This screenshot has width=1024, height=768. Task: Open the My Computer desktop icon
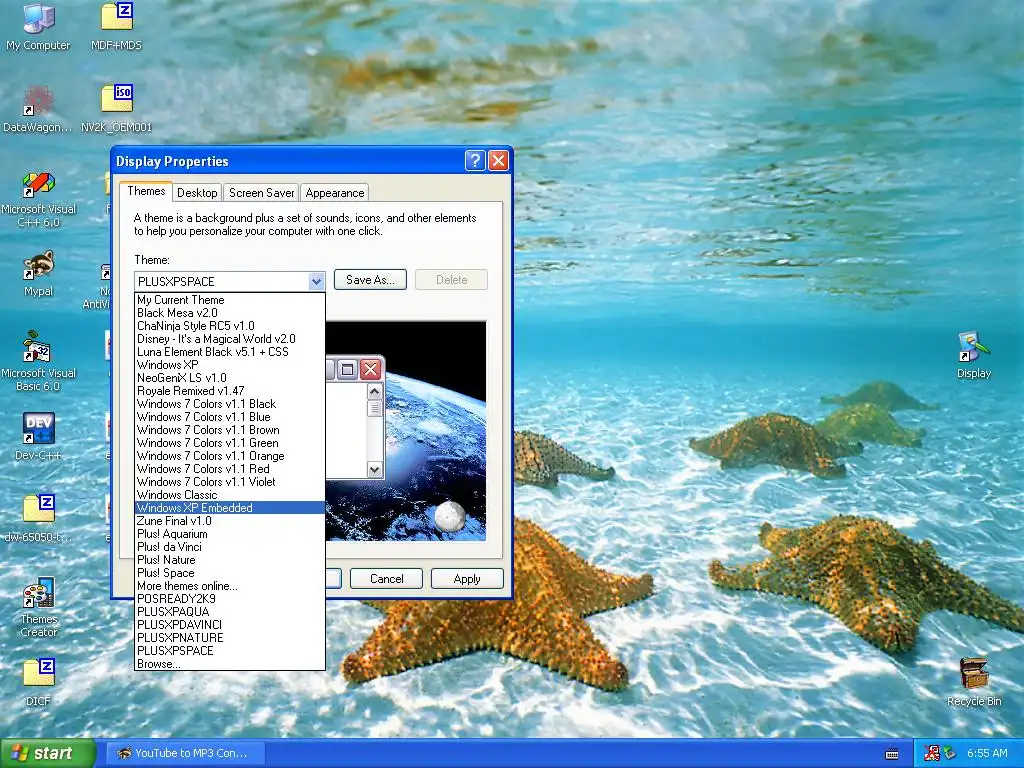(38, 26)
